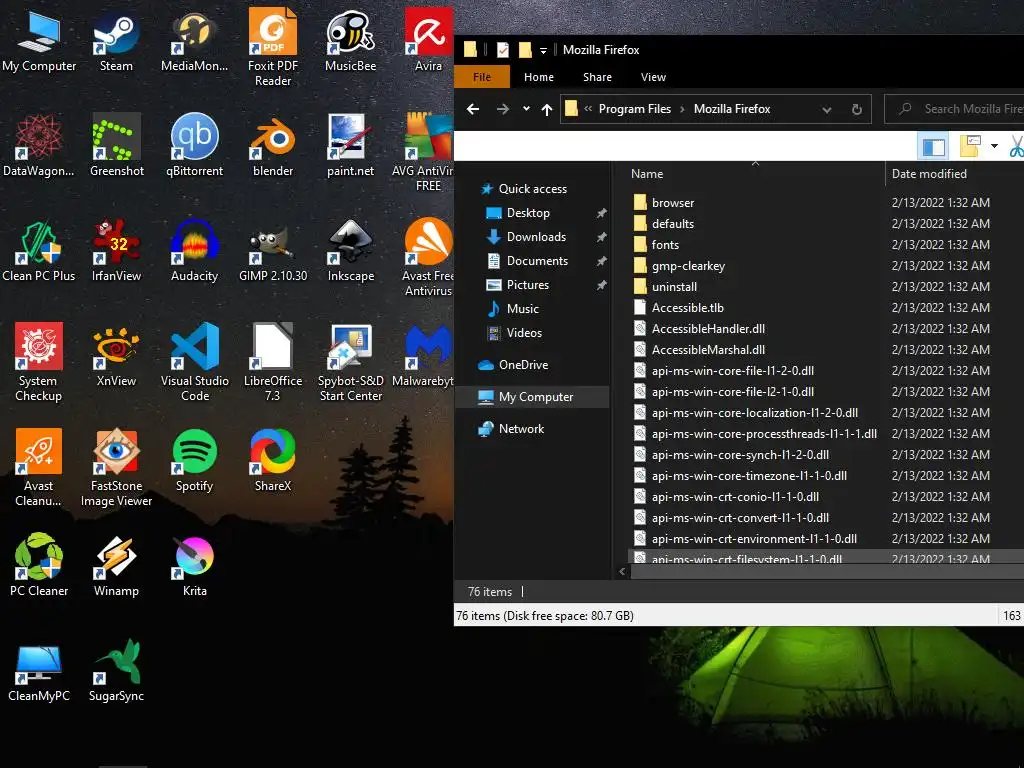Select the XnView desktop shortcut

coord(116,357)
